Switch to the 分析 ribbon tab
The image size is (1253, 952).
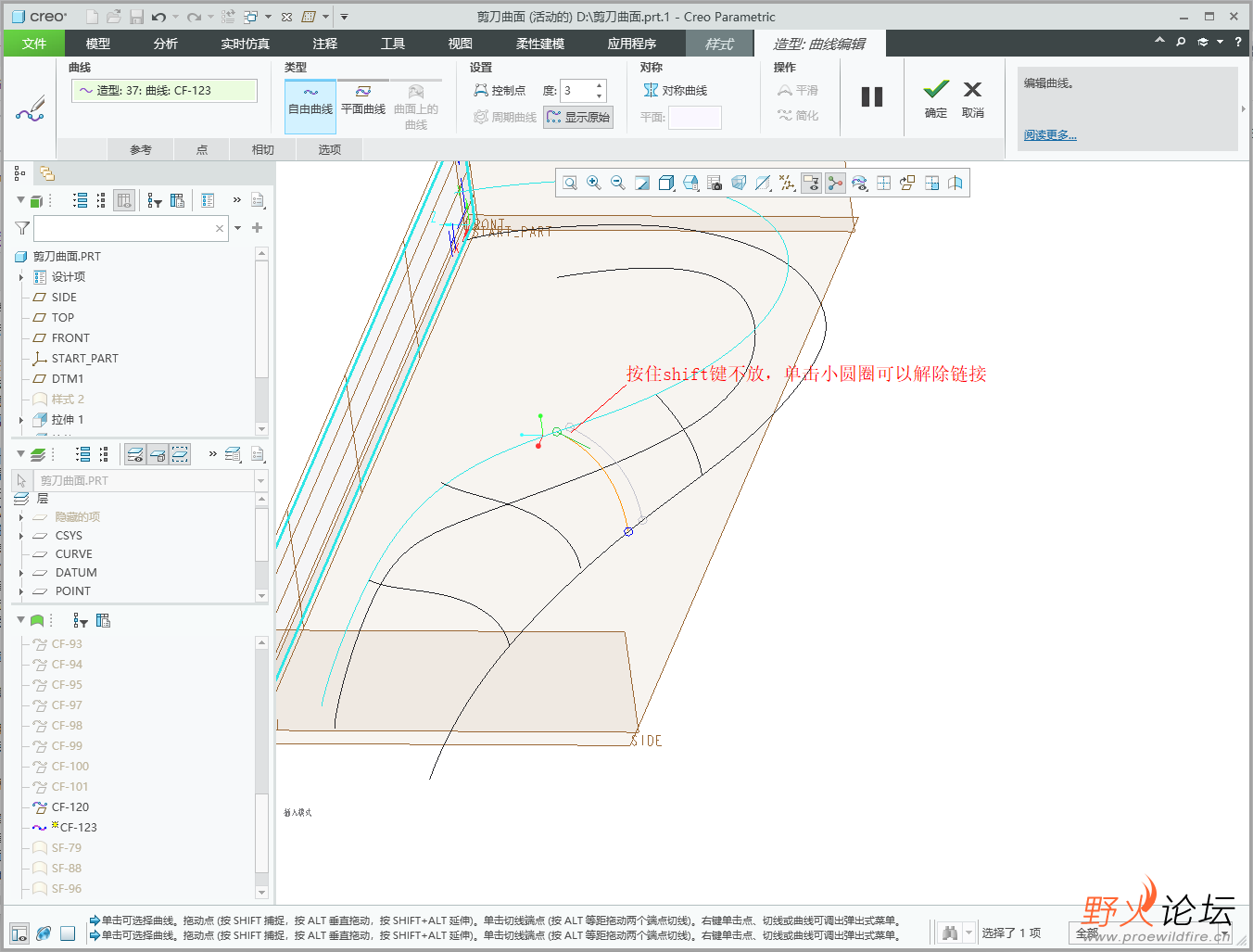(166, 44)
